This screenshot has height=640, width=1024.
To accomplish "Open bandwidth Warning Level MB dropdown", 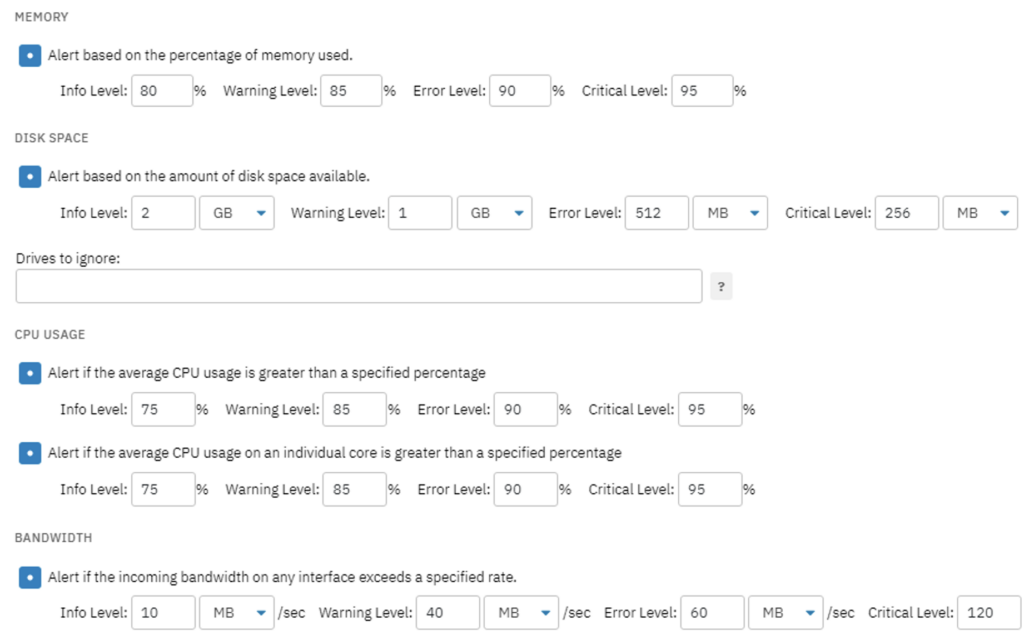I will point(521,613).
